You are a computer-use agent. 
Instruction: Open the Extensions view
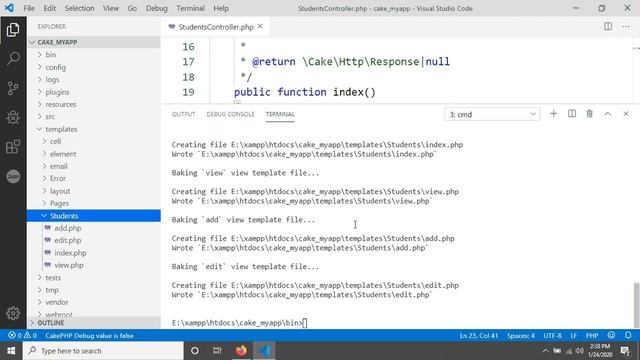pos(13,147)
